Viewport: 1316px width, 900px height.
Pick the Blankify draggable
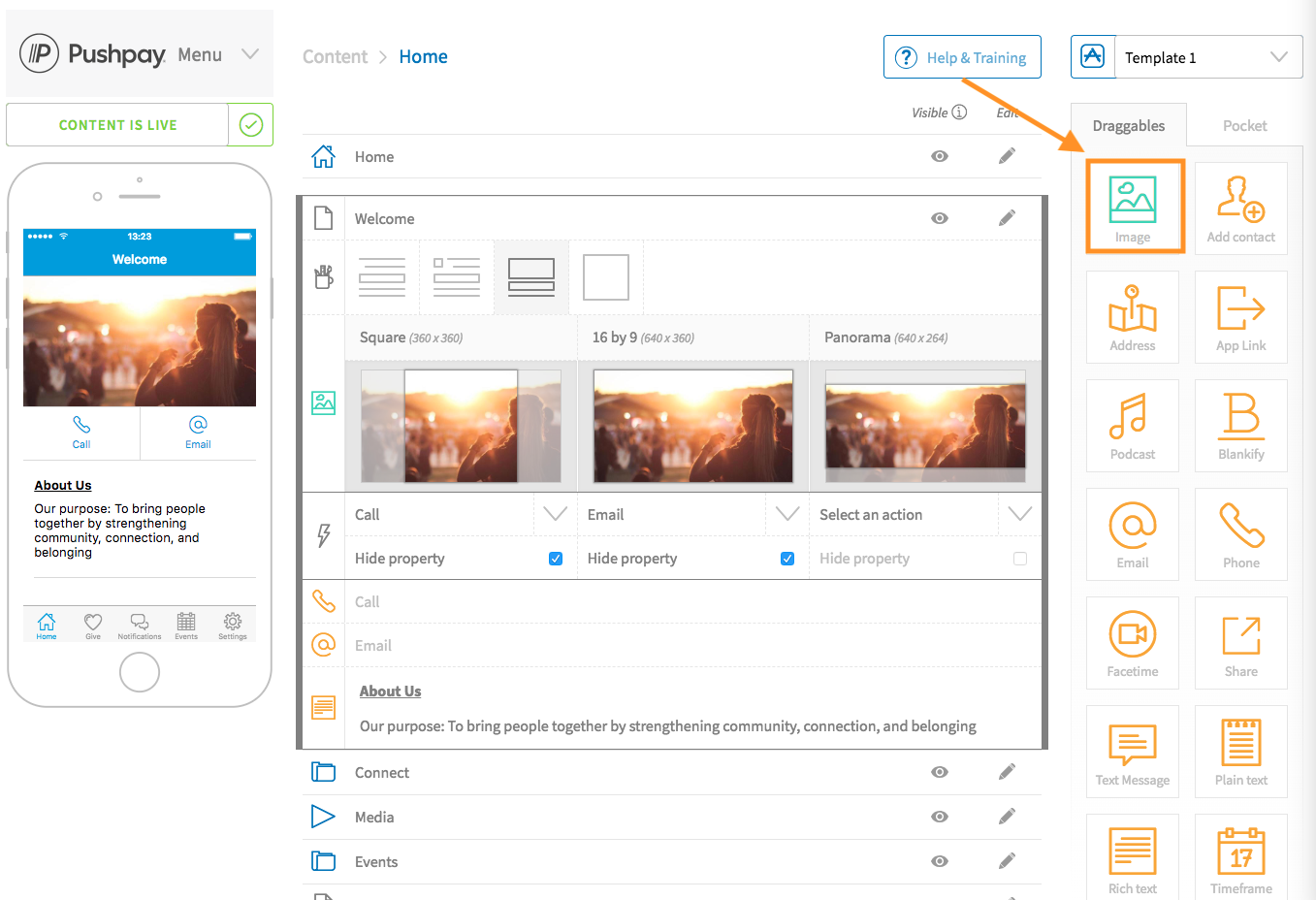1240,426
